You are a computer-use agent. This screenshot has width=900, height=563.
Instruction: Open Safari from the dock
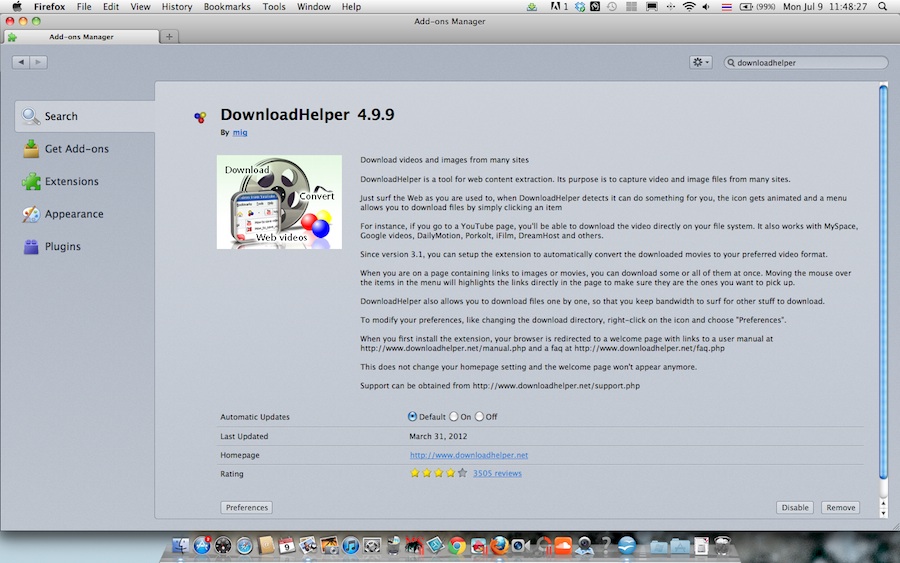click(245, 545)
